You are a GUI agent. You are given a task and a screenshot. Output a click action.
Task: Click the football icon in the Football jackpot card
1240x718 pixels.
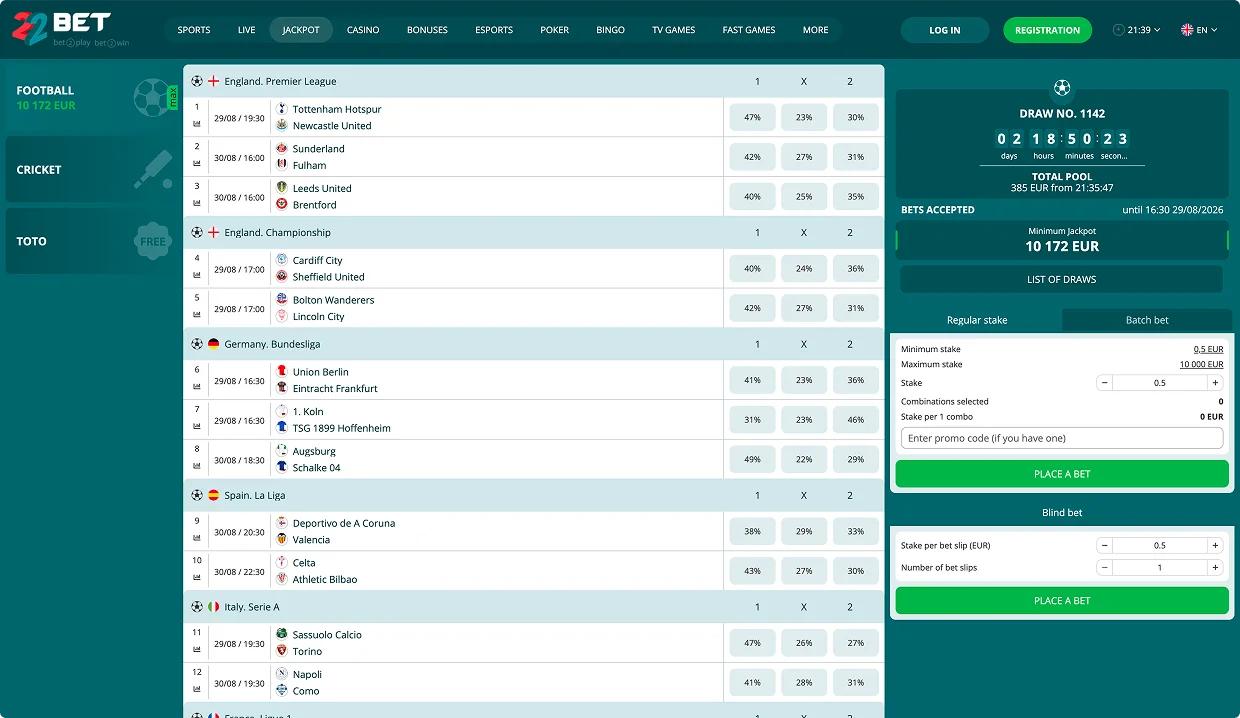152,97
